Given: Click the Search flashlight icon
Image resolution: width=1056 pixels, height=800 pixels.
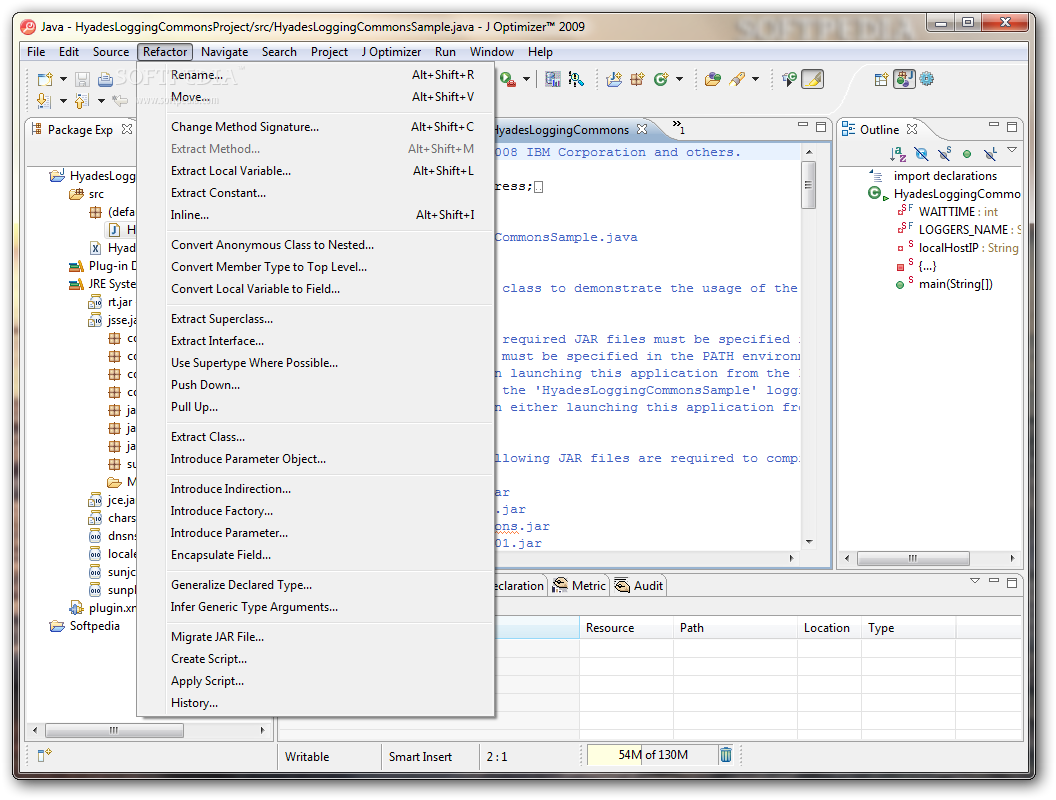Looking at the screenshot, I should (x=737, y=79).
